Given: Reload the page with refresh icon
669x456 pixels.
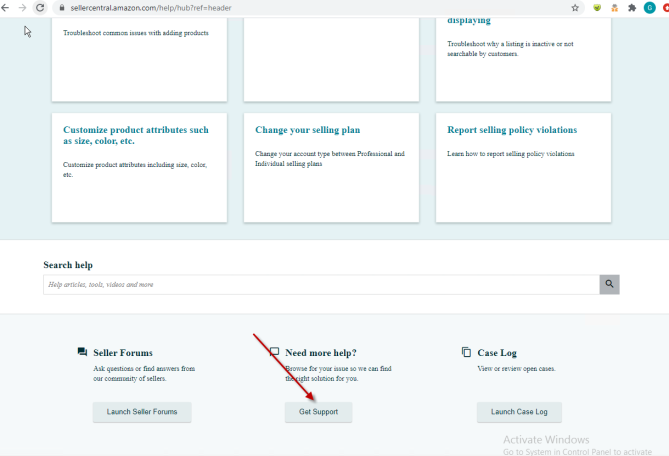Looking at the screenshot, I should click(x=40, y=8).
